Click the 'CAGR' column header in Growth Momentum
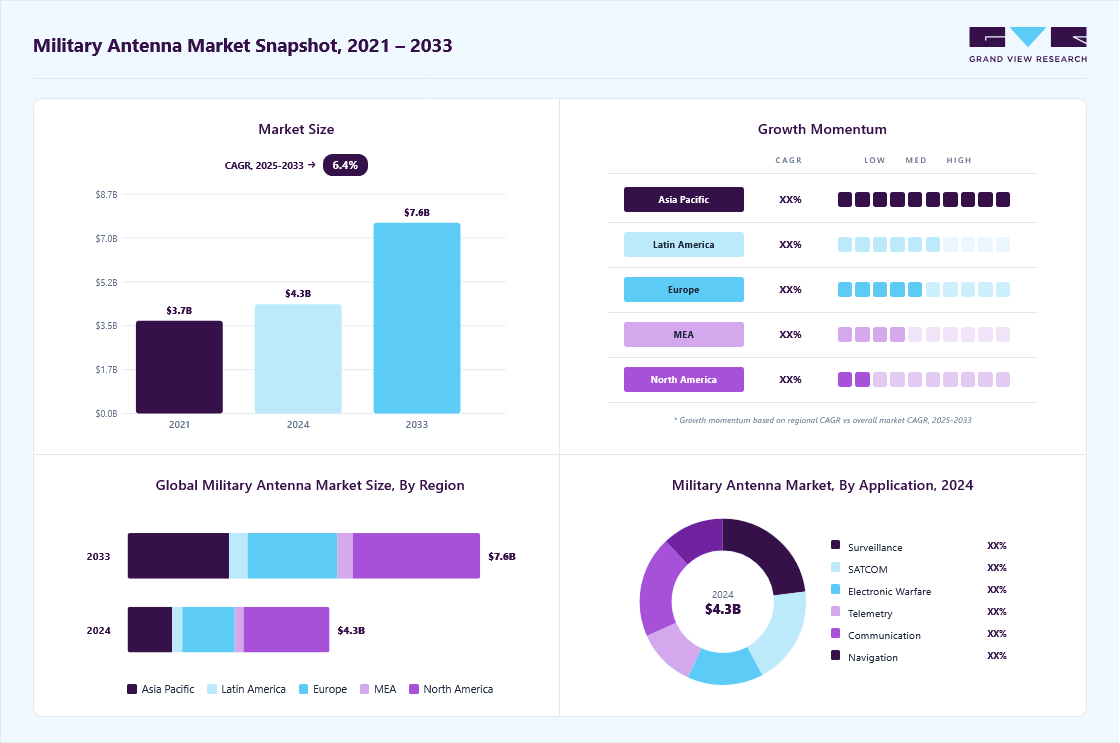The height and width of the screenshot is (743, 1120). (789, 160)
